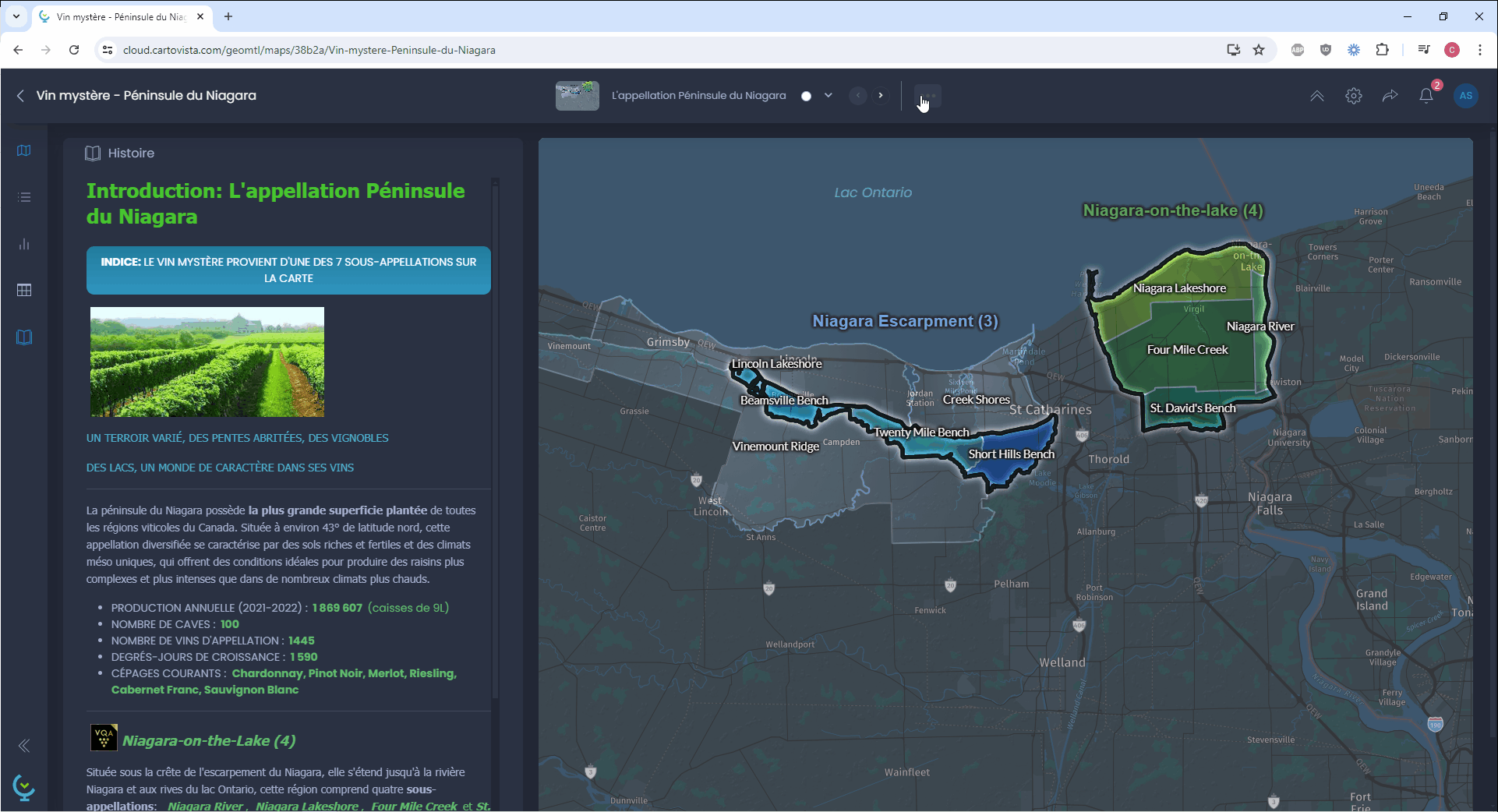Open notifications bell with 2 alerts
The image size is (1498, 812).
point(1426,96)
